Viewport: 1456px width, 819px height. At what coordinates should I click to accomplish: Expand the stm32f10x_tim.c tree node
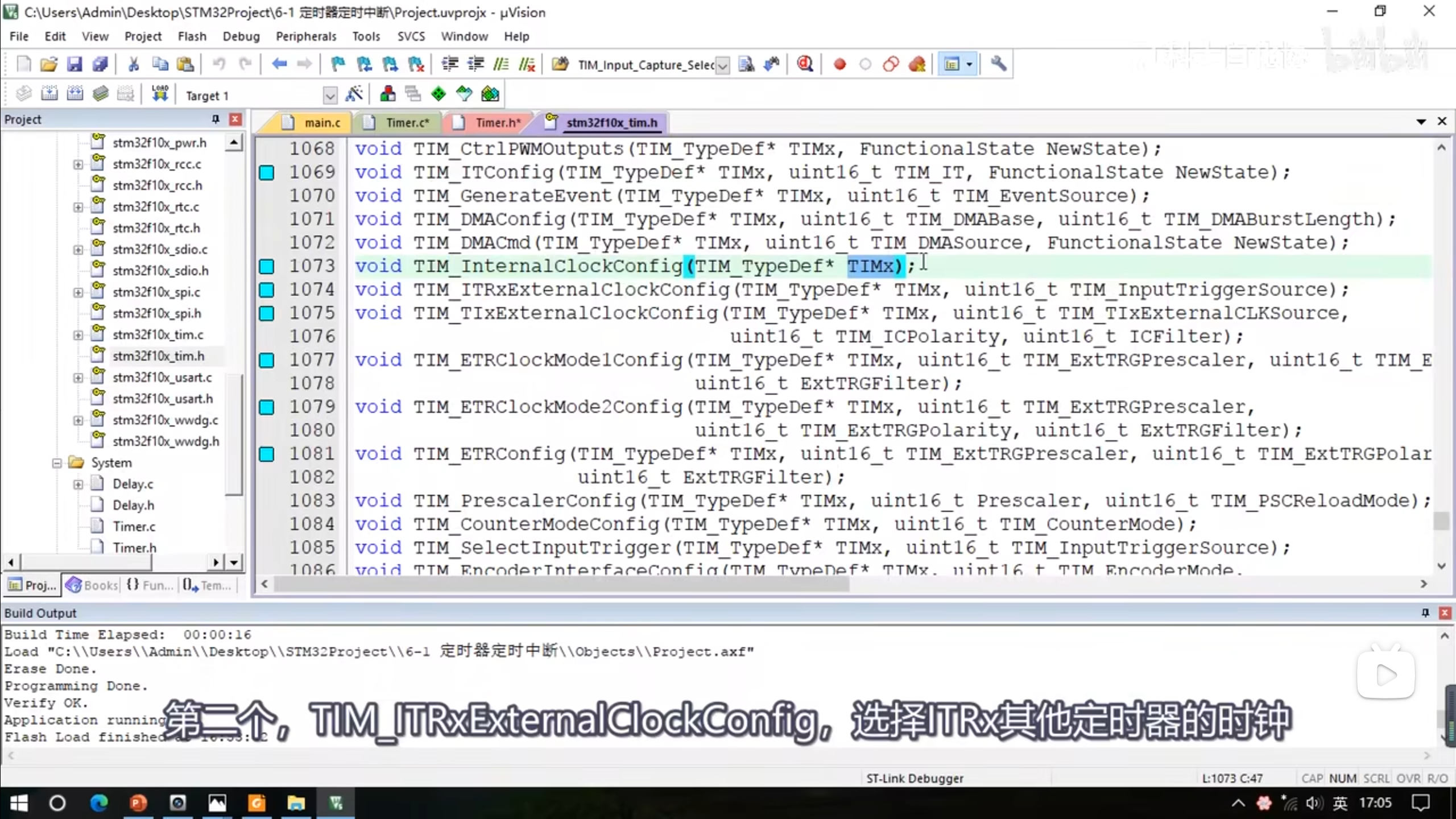(78, 335)
